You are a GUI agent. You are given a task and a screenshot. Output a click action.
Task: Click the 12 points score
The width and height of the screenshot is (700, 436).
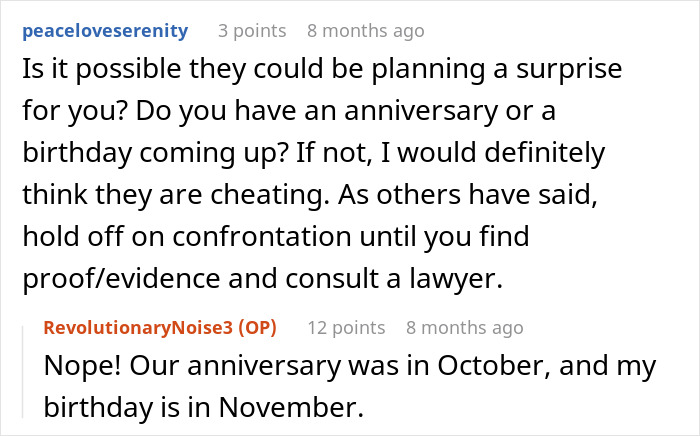pos(346,328)
